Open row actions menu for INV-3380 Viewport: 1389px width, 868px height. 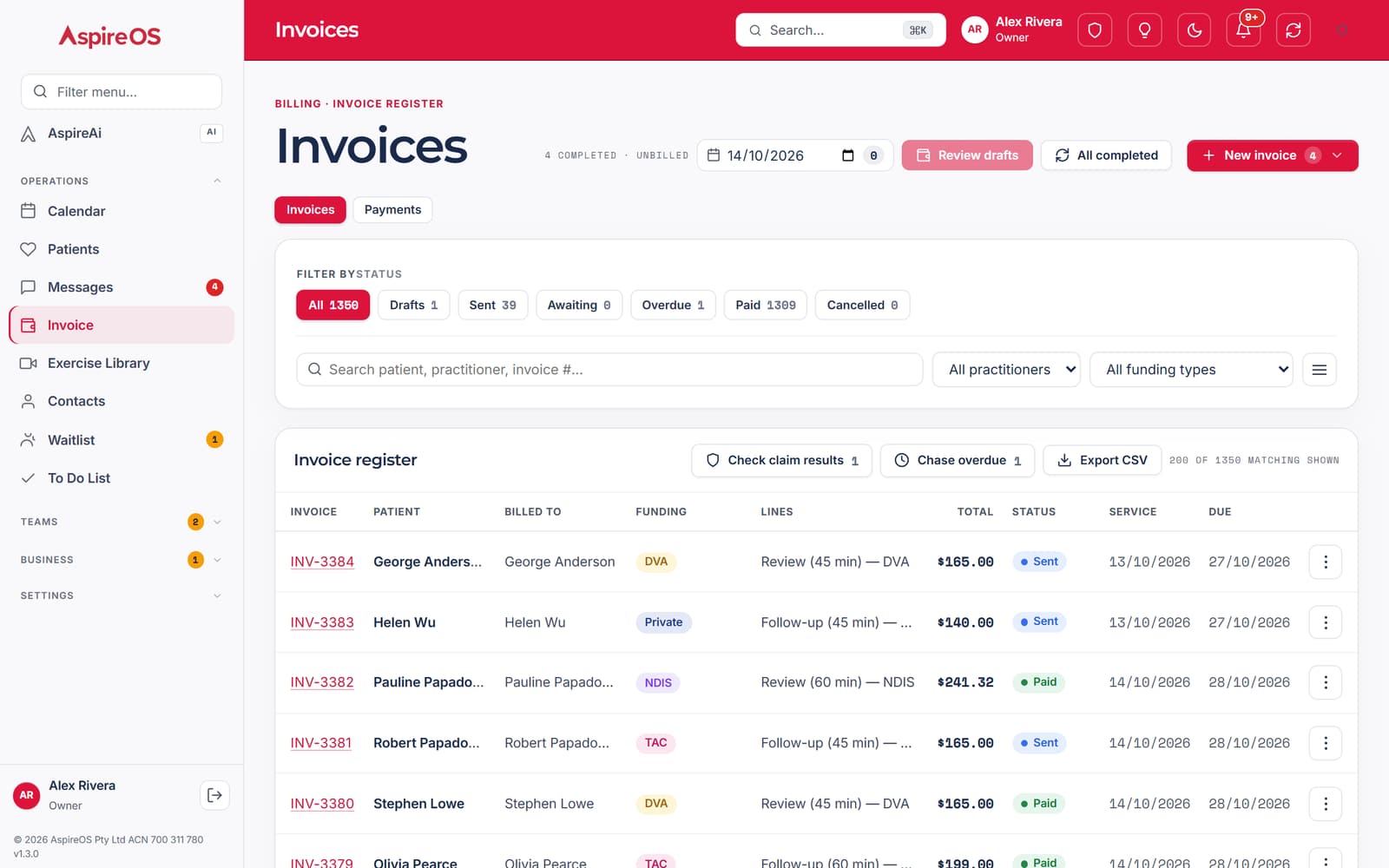(1325, 804)
